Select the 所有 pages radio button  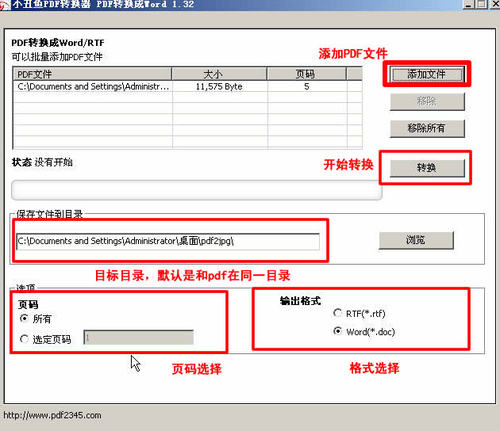[24, 318]
